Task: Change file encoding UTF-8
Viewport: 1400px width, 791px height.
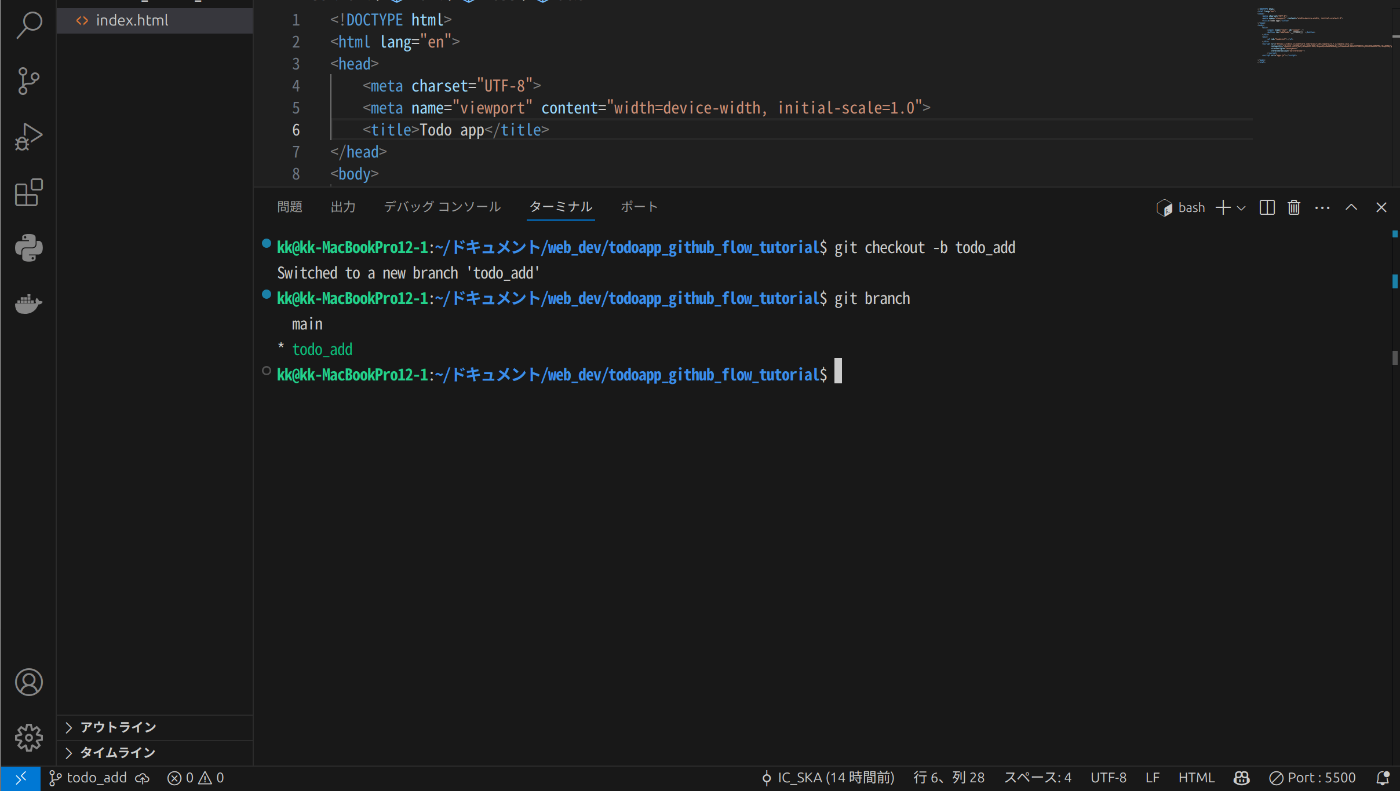Action: [x=1108, y=778]
